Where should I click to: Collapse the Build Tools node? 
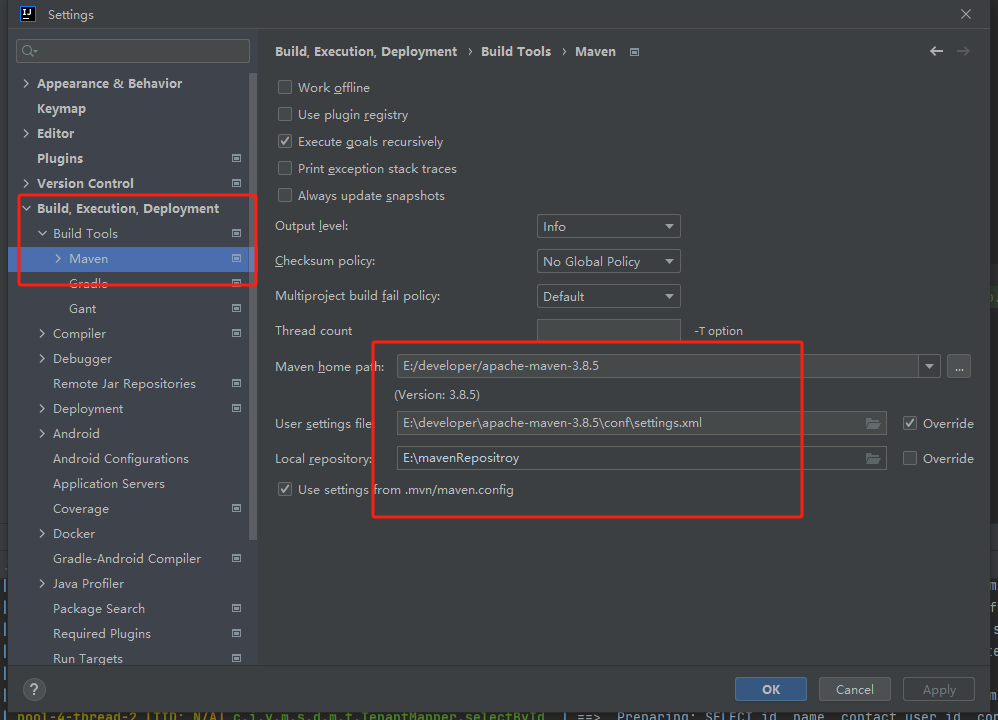(x=42, y=234)
